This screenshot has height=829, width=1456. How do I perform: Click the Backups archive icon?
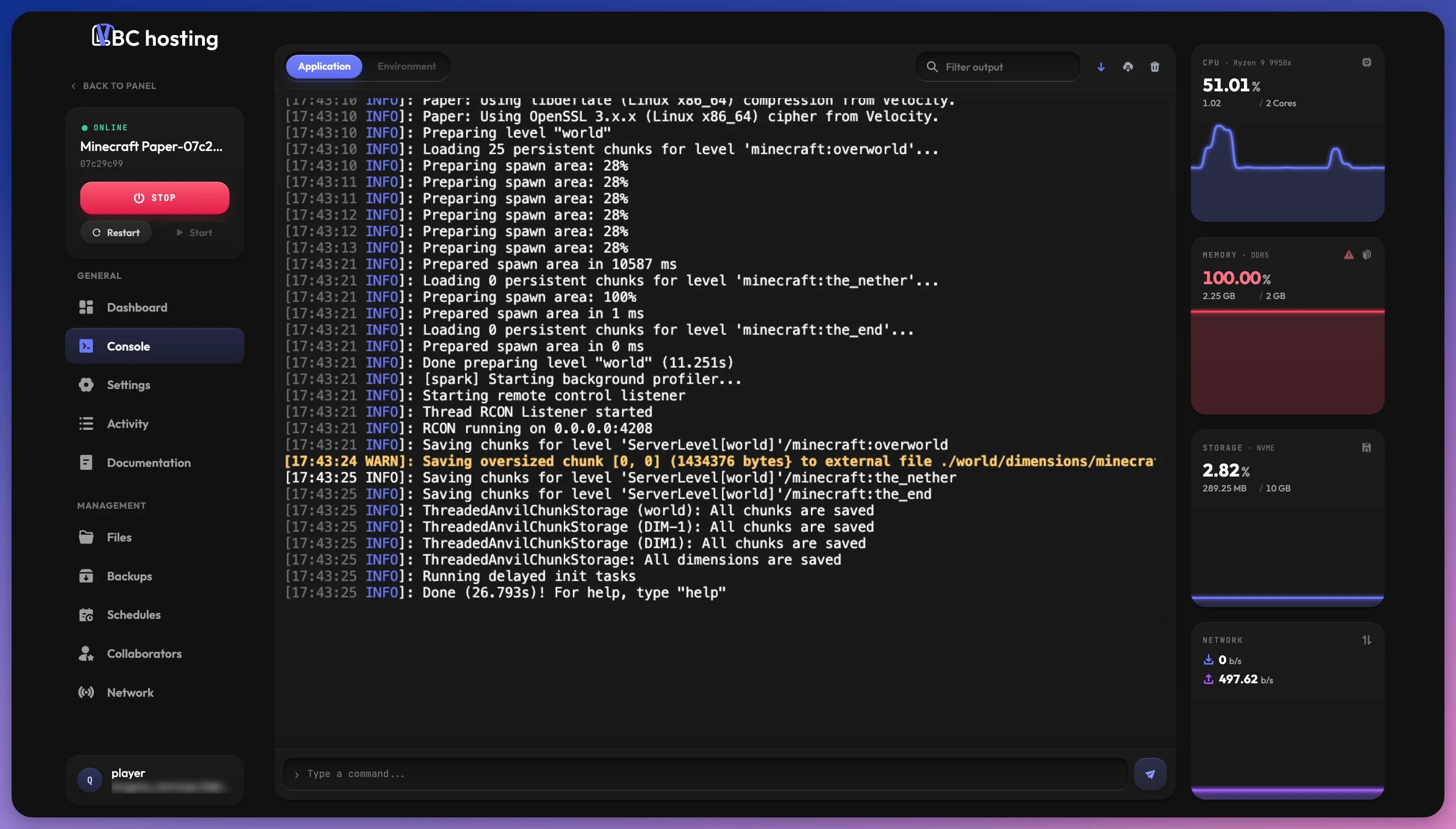(86, 576)
